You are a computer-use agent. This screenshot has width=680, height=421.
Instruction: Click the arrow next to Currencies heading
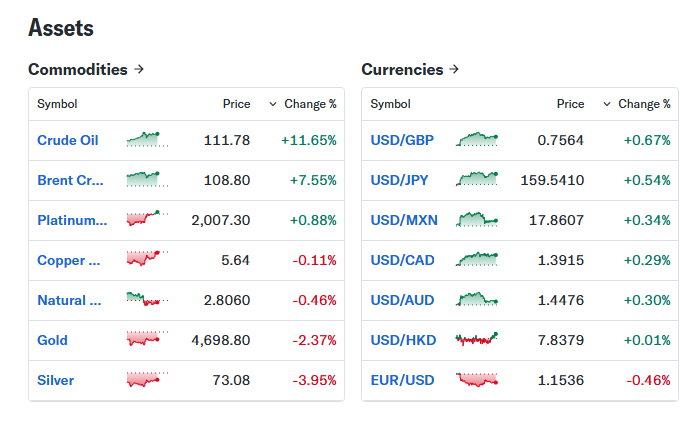[x=454, y=69]
